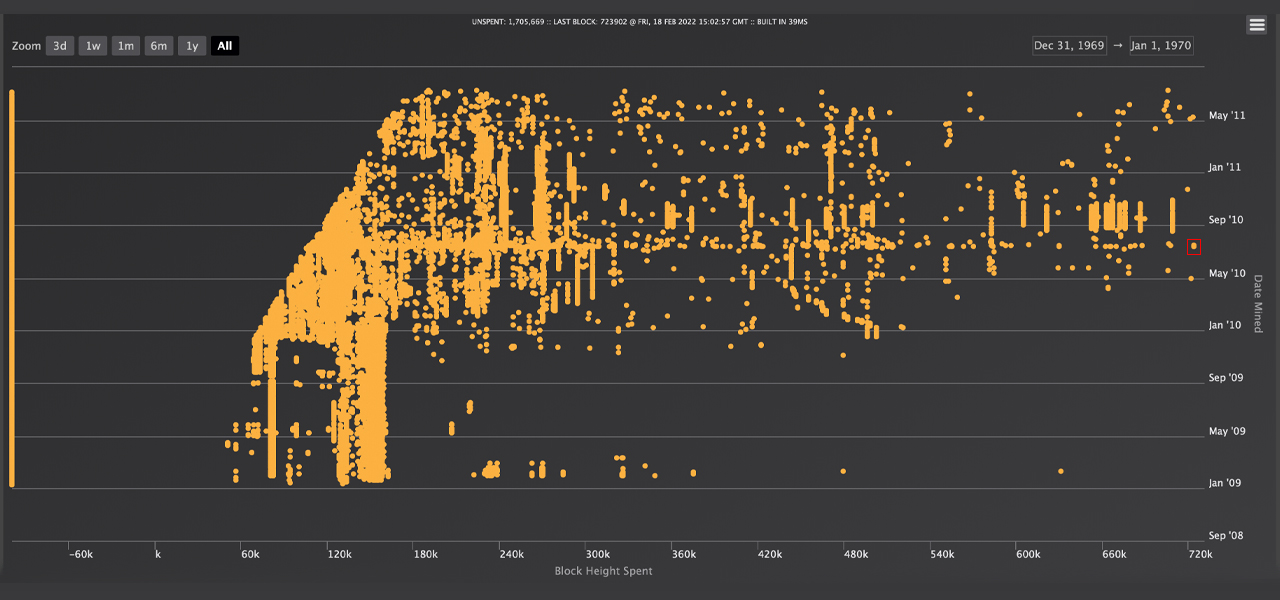1280x600 pixels.
Task: Choose the 6m zoom range
Action: [159, 46]
